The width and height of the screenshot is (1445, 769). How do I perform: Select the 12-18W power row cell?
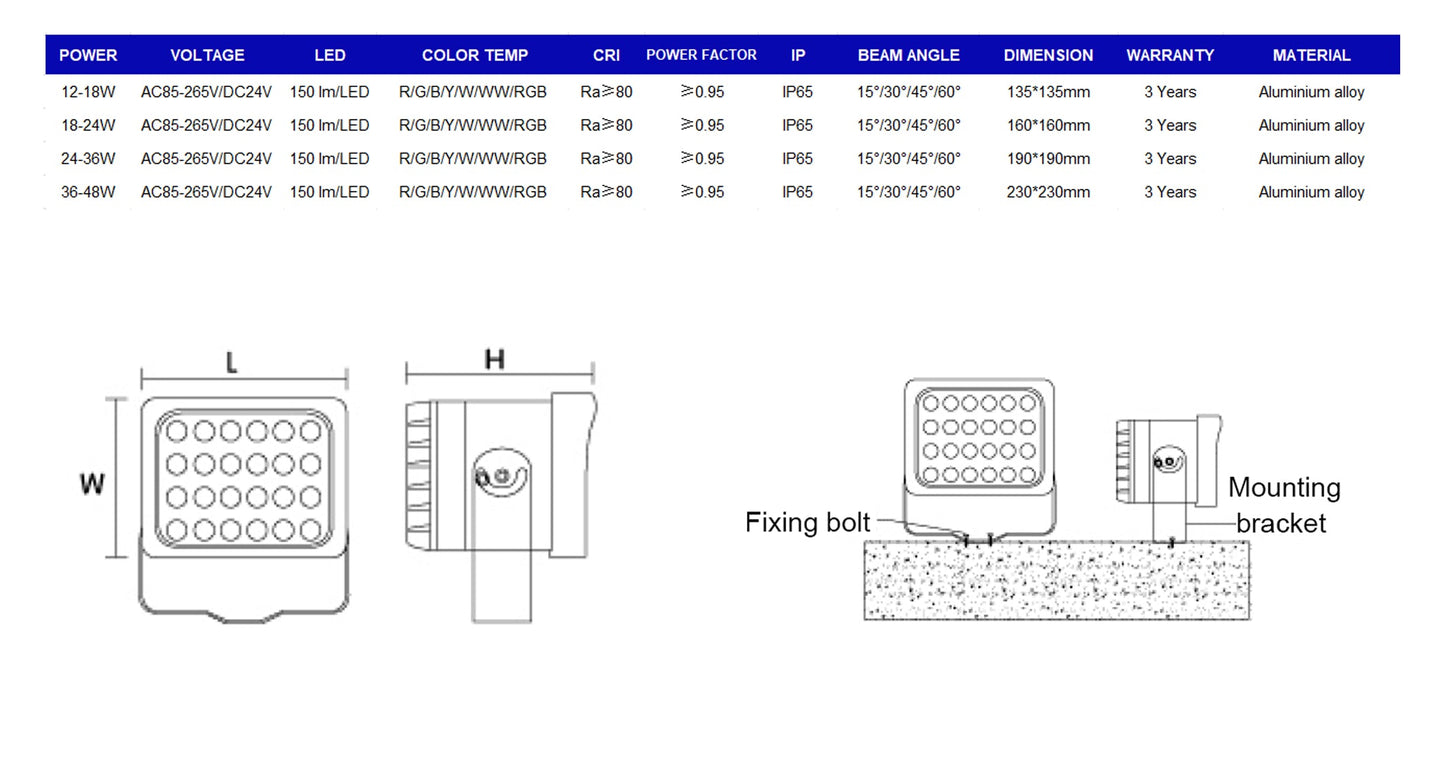[88, 92]
